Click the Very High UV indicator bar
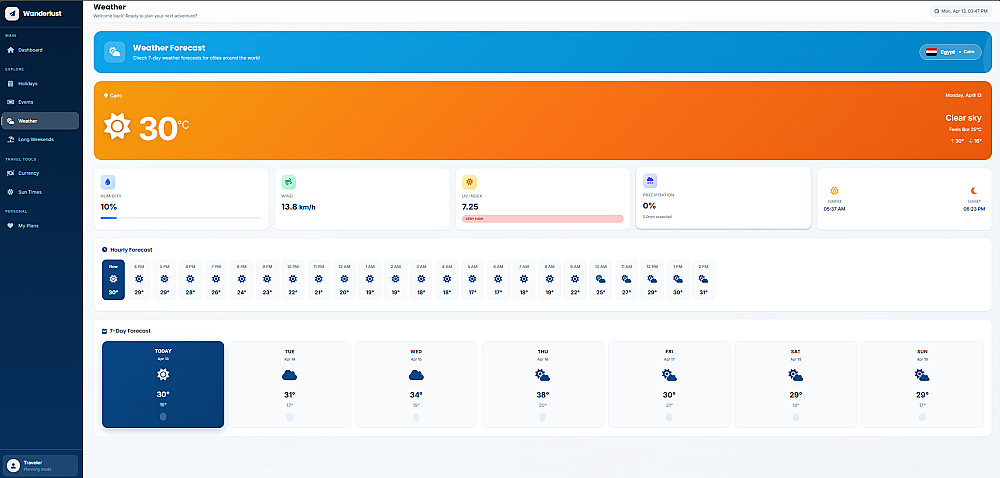 pyautogui.click(x=543, y=219)
